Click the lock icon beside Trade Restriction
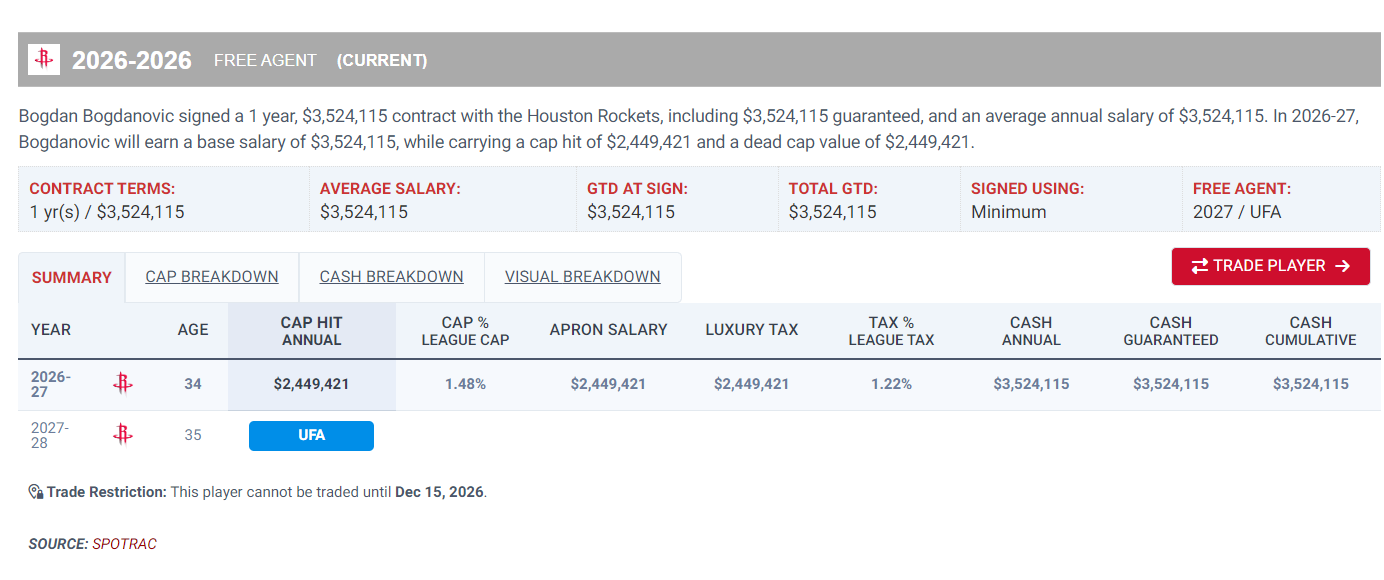 pos(36,492)
